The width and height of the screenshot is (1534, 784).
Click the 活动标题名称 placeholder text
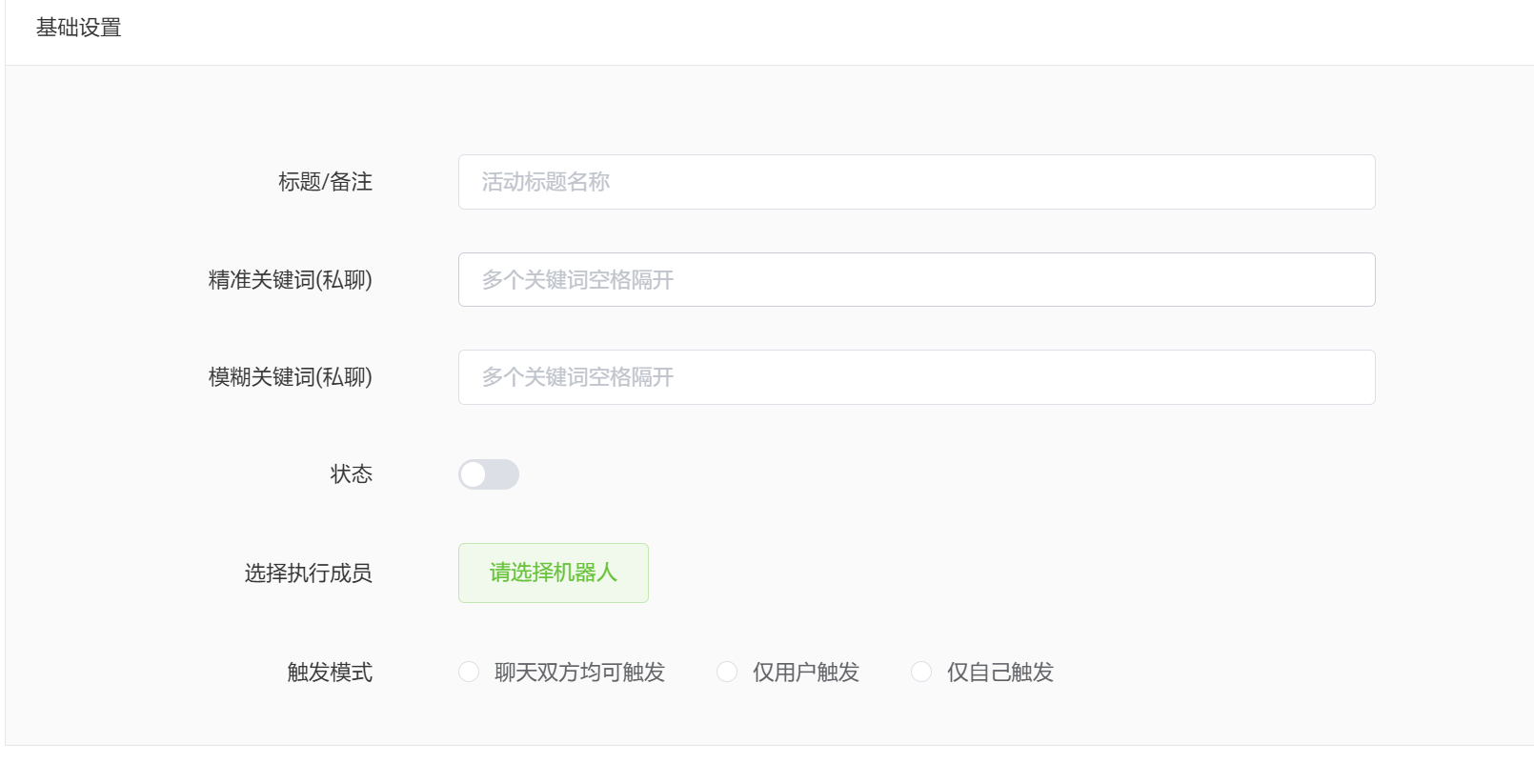[546, 182]
